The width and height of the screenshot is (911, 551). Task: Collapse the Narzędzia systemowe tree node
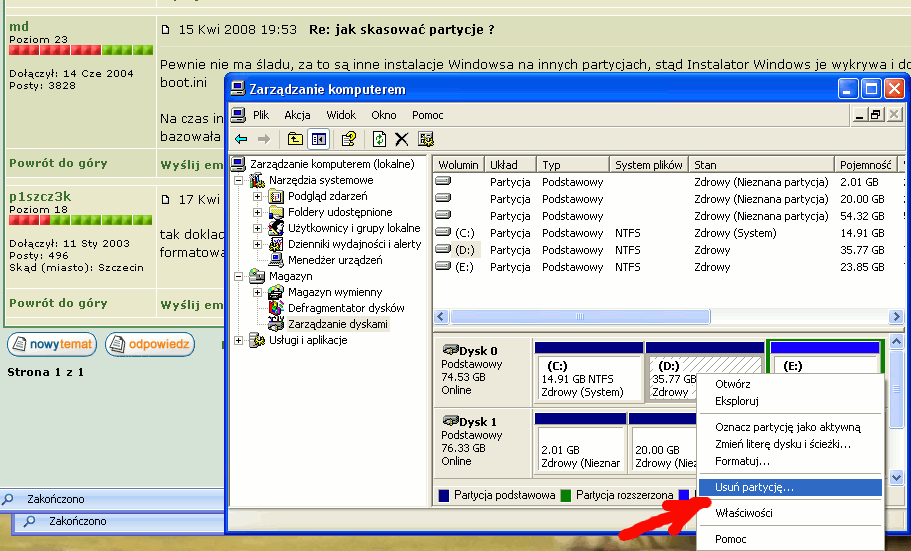238,181
